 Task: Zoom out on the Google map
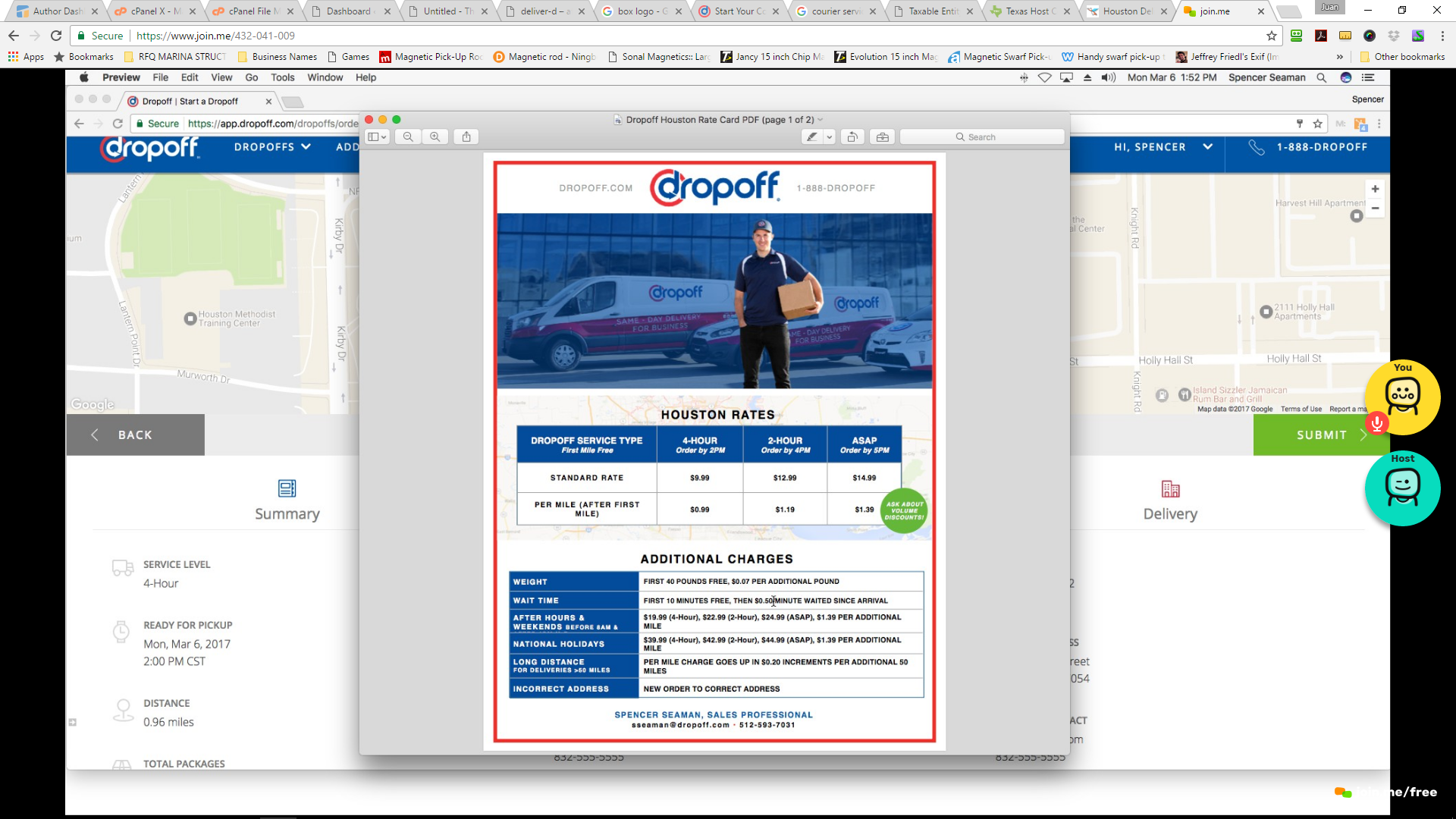tap(1375, 209)
